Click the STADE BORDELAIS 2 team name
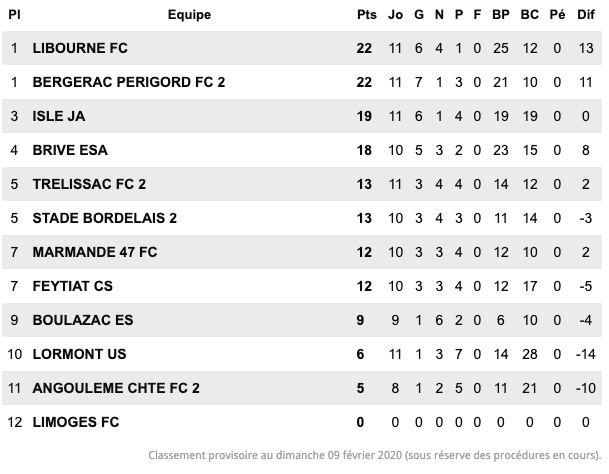This screenshot has height=474, width=609. [x=105, y=218]
